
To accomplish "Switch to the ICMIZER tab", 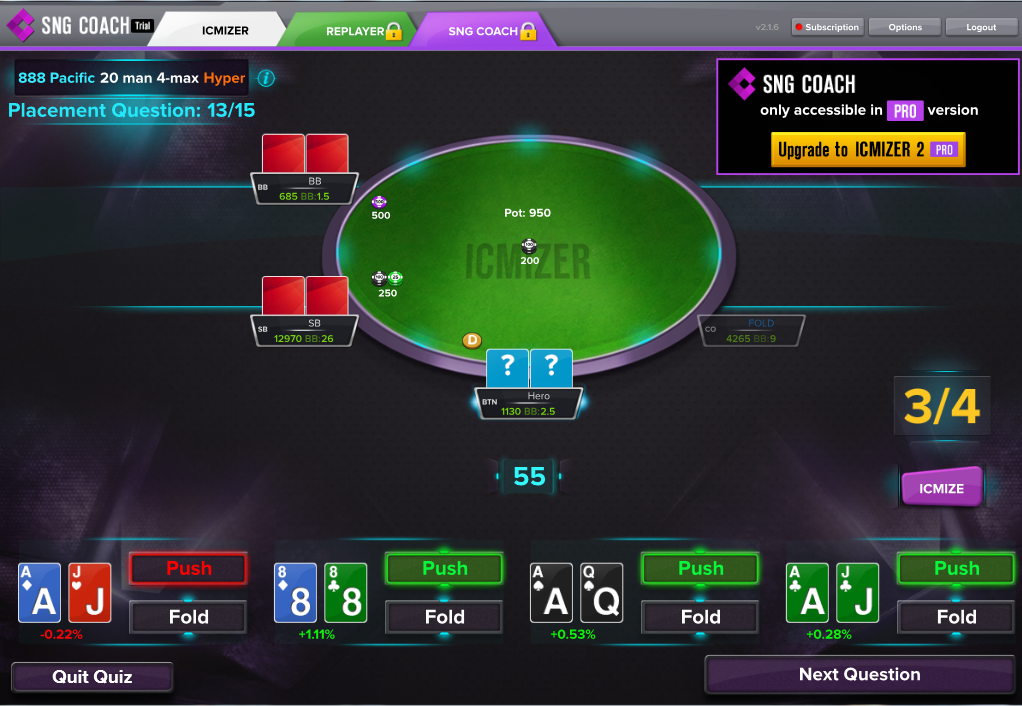I will pyautogui.click(x=220, y=30).
